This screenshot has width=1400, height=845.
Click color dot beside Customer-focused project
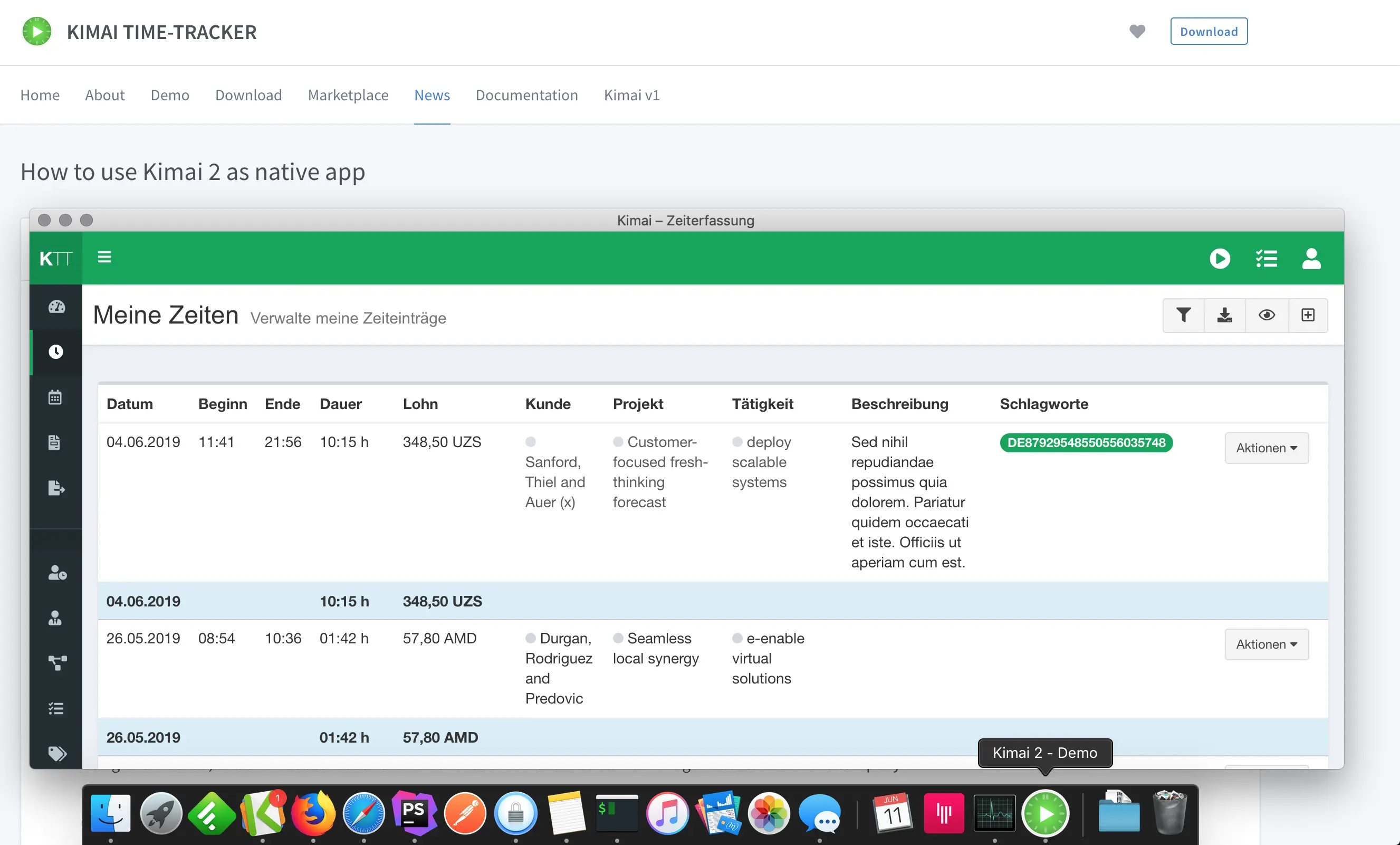[x=618, y=442]
